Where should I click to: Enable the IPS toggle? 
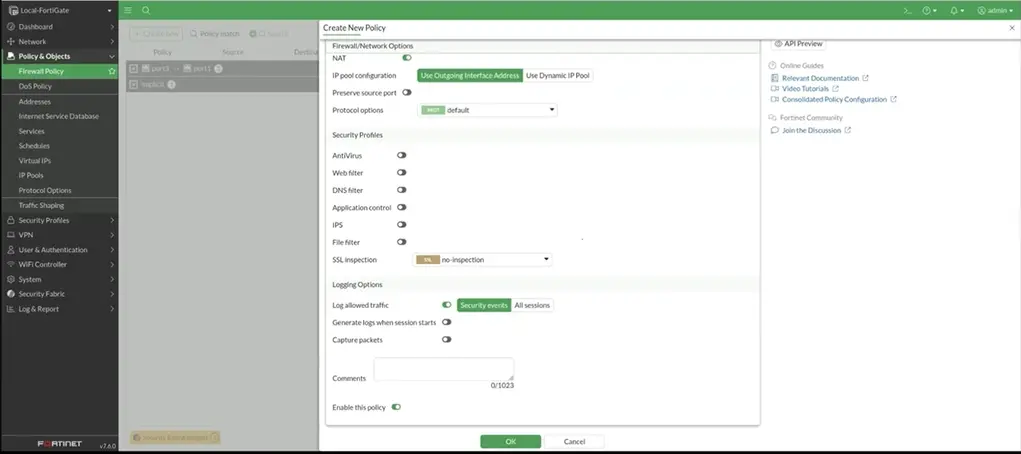402,225
